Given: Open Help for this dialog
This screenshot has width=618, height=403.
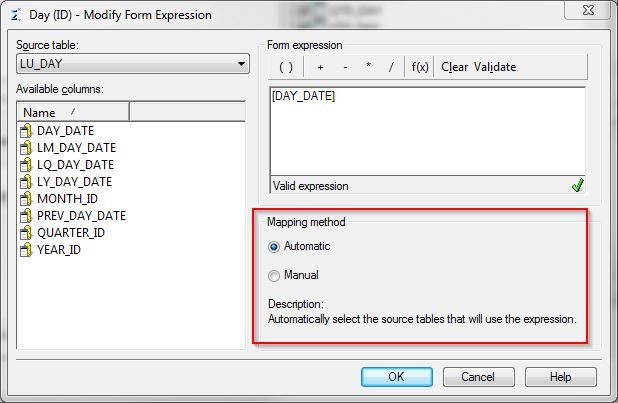Looking at the screenshot, I should [560, 377].
